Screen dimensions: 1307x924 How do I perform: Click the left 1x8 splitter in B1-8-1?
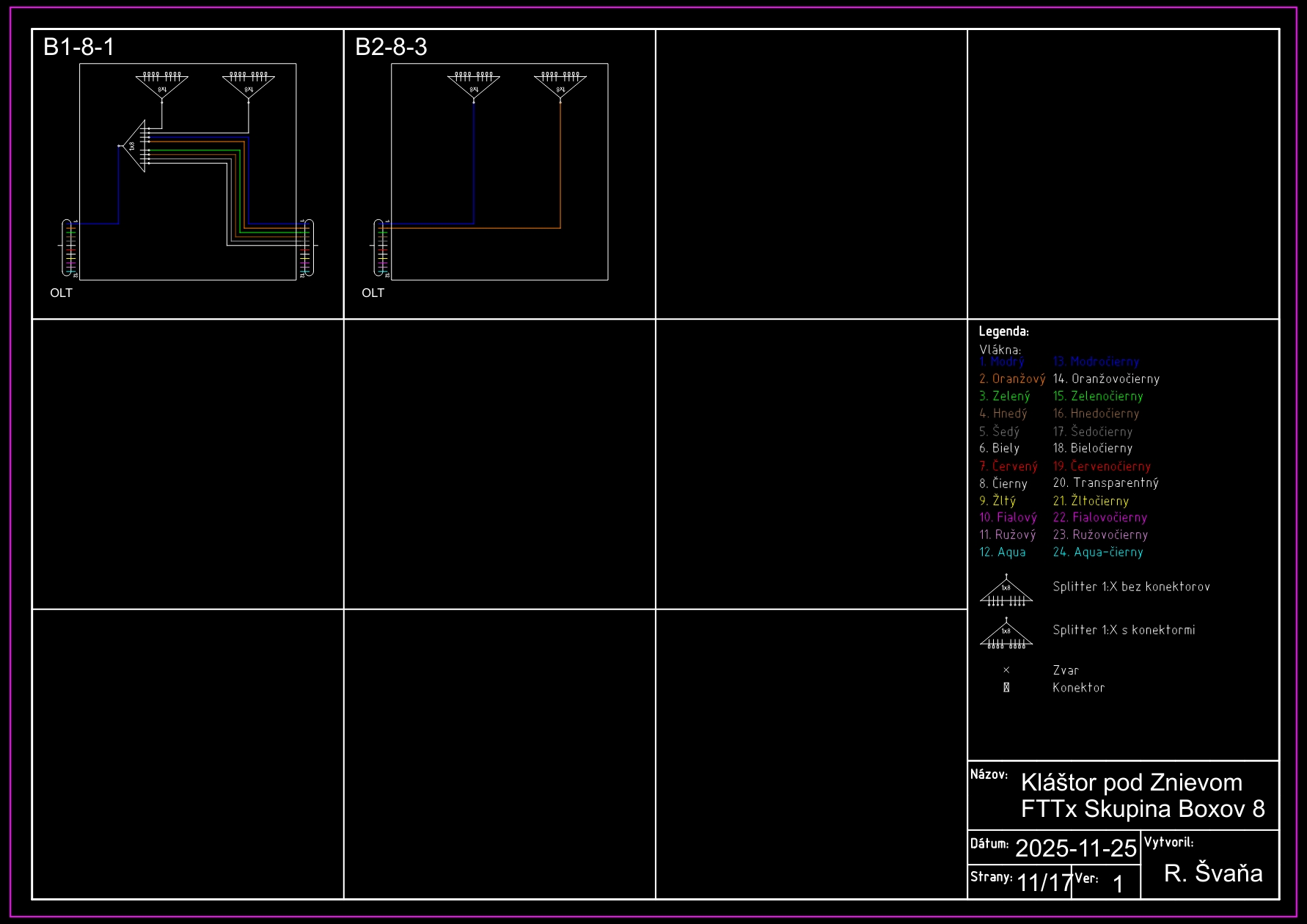click(162, 86)
